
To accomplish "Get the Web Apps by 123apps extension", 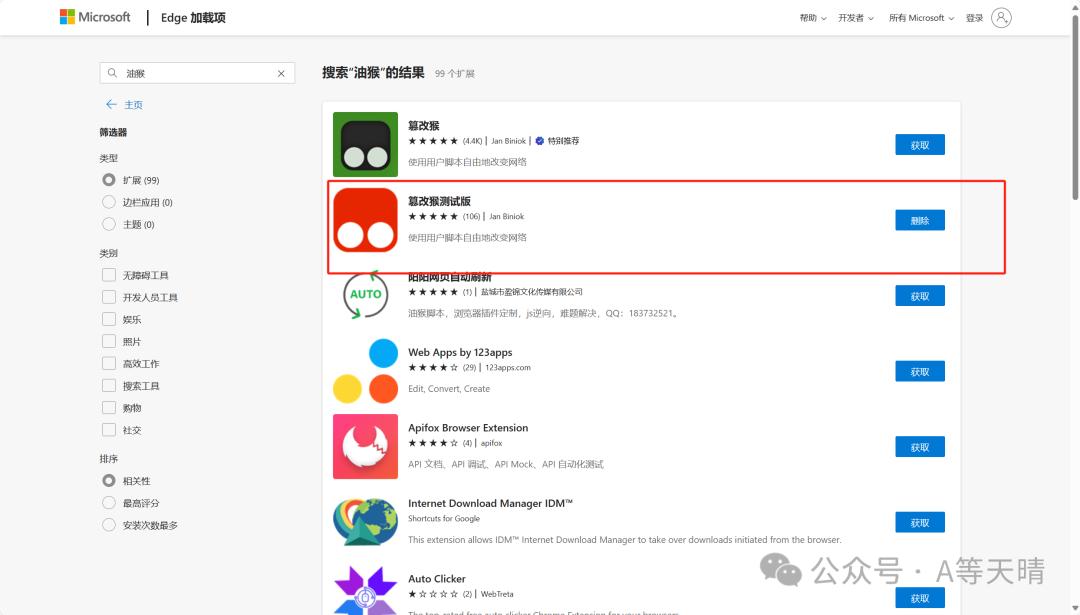I will 920,371.
